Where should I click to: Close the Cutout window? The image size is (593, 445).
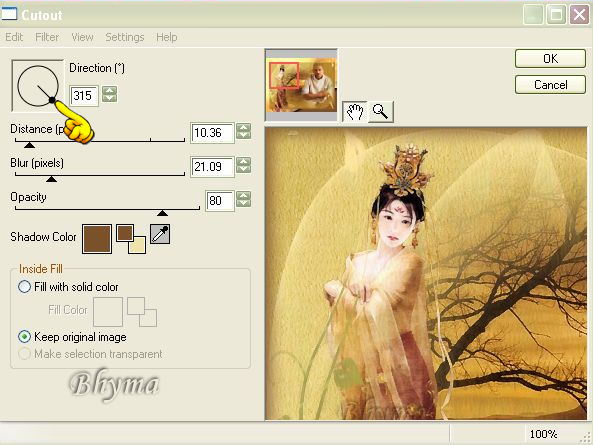(x=579, y=14)
